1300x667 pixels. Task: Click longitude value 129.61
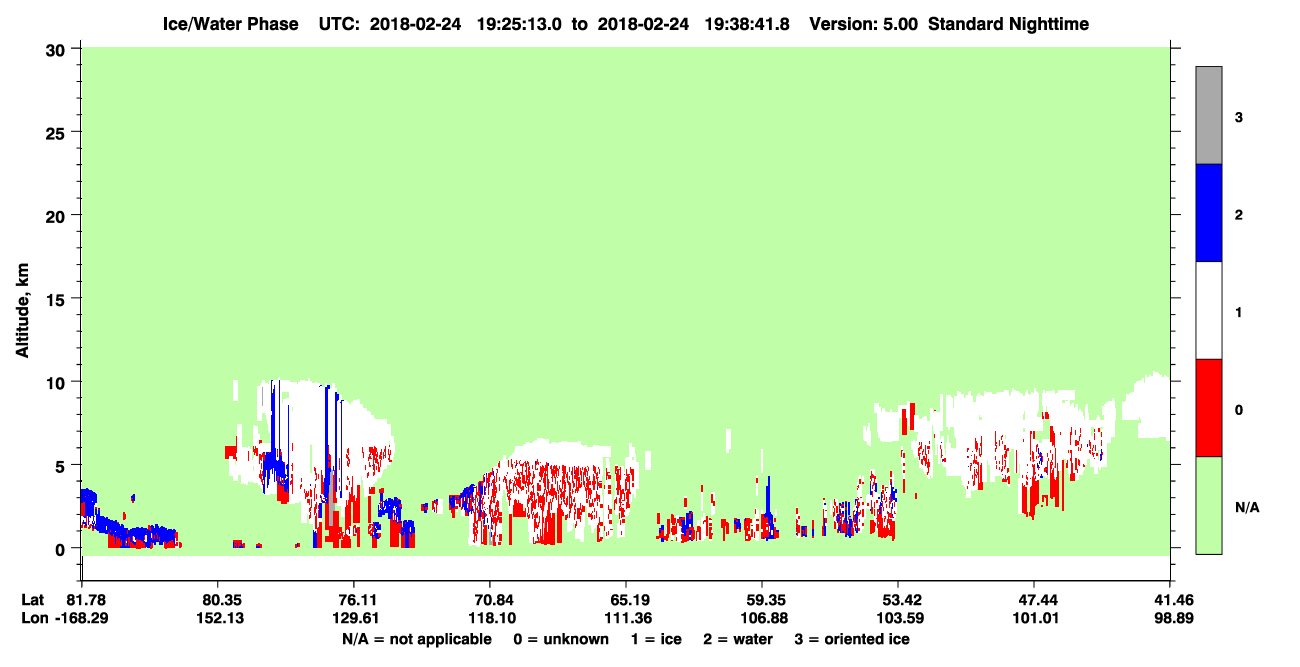[x=354, y=619]
